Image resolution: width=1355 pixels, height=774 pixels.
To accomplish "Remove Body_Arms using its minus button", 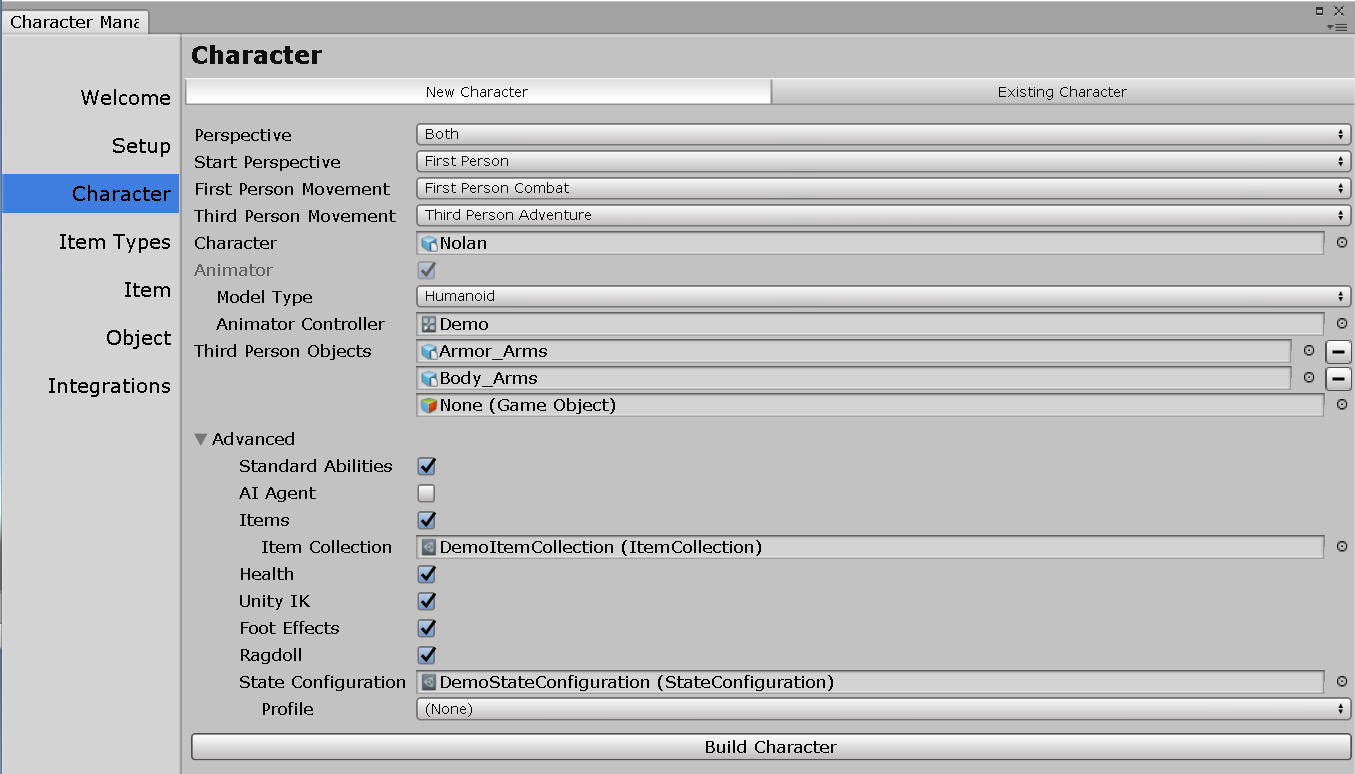I will click(1339, 378).
